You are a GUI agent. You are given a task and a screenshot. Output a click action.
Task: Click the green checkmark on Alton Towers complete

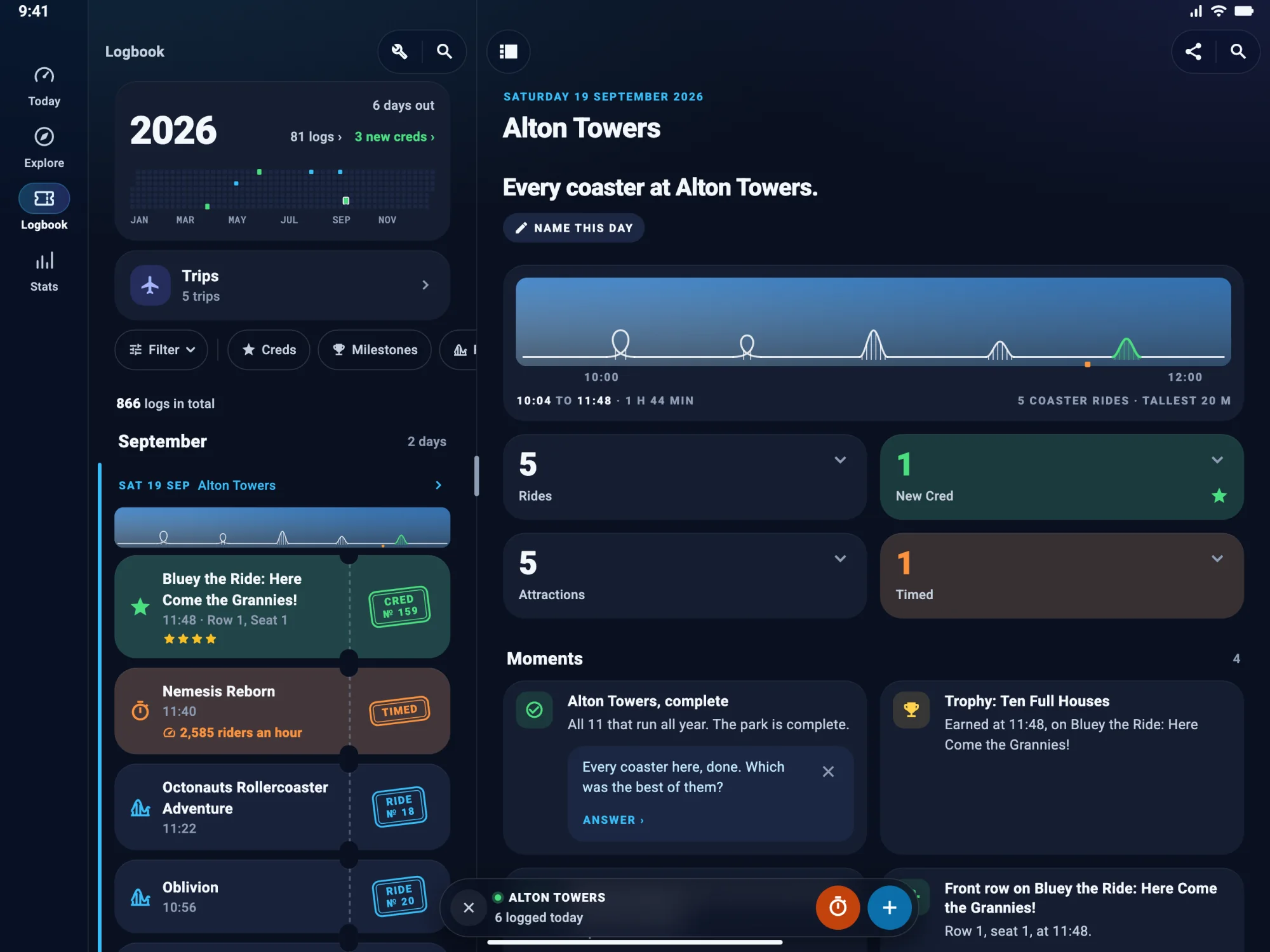[535, 710]
